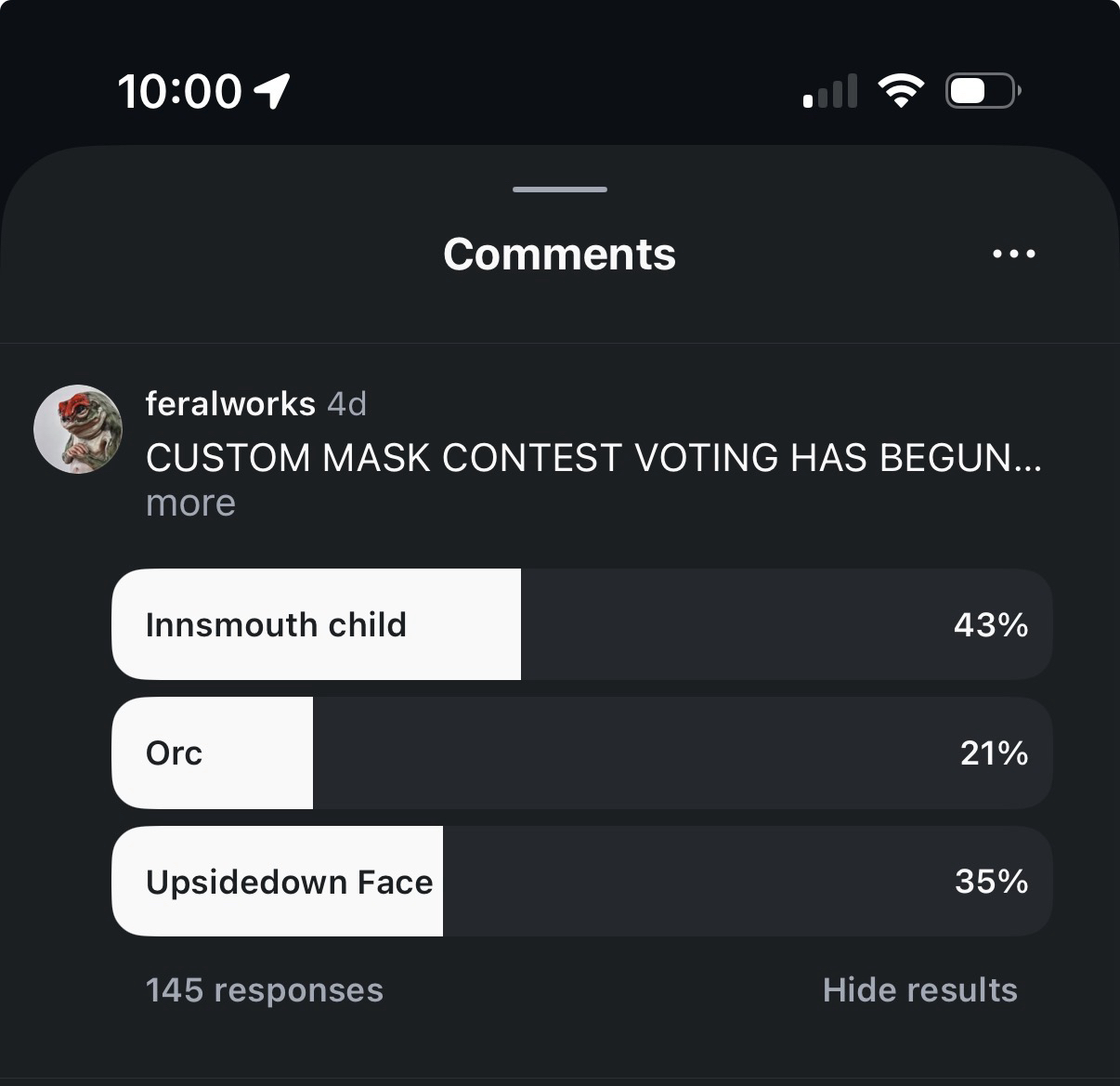Open the feralworks username profile link
This screenshot has width=1120, height=1086.
click(x=230, y=404)
